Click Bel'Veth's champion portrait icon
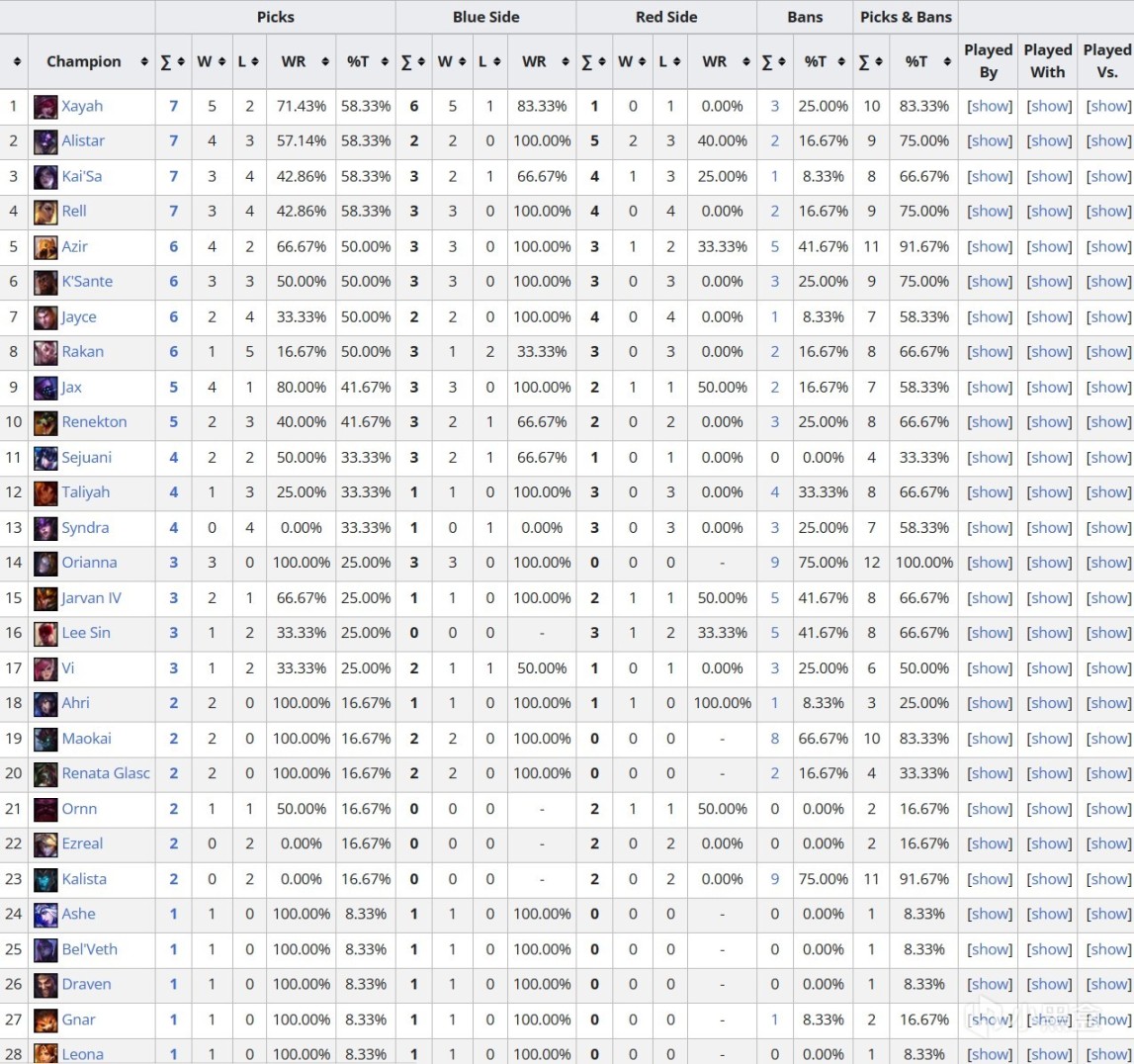 click(45, 949)
